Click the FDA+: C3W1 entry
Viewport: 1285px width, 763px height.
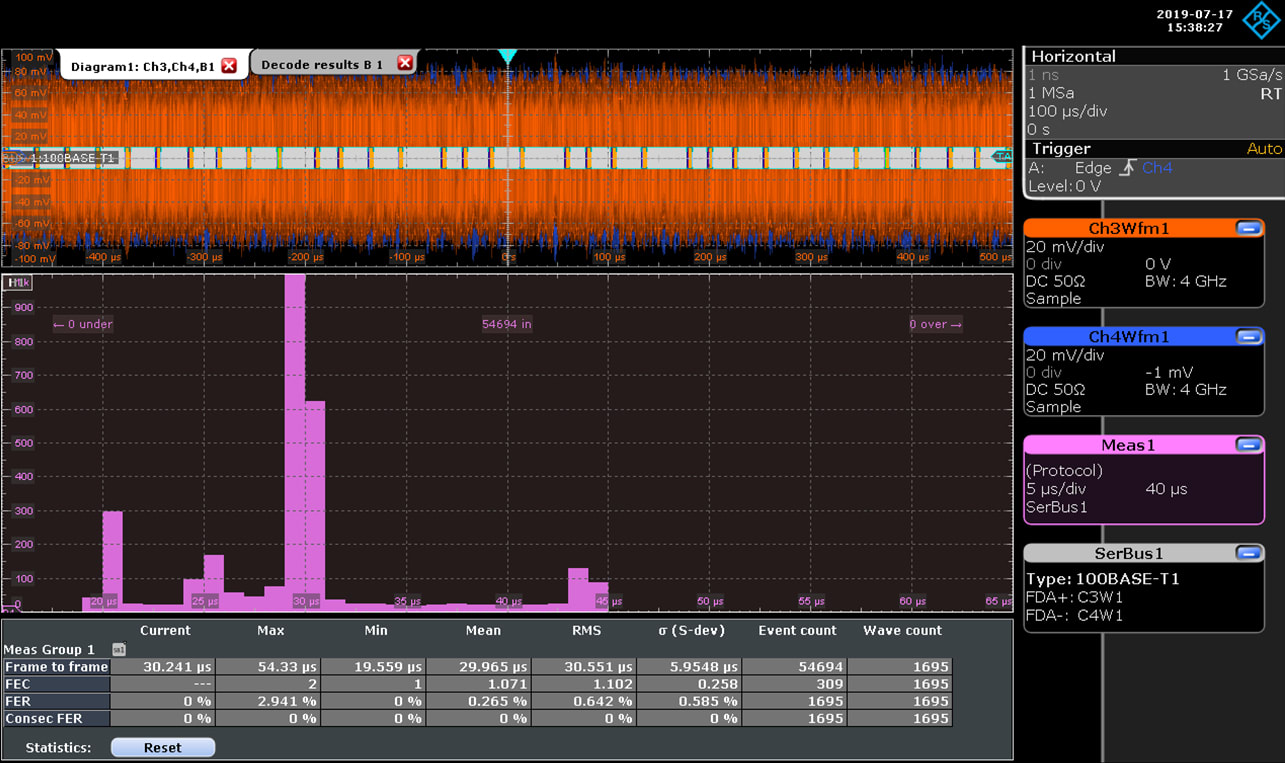pyautogui.click(x=1074, y=597)
